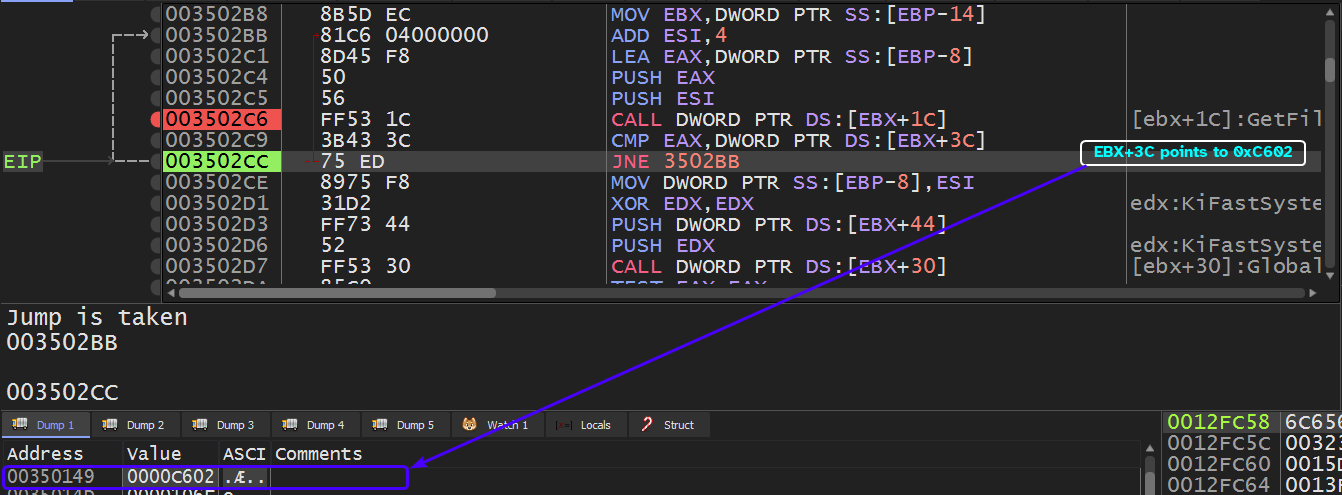This screenshot has width=1342, height=495.
Task: Open Dump 2 via its memory icon
Action: pos(110,425)
